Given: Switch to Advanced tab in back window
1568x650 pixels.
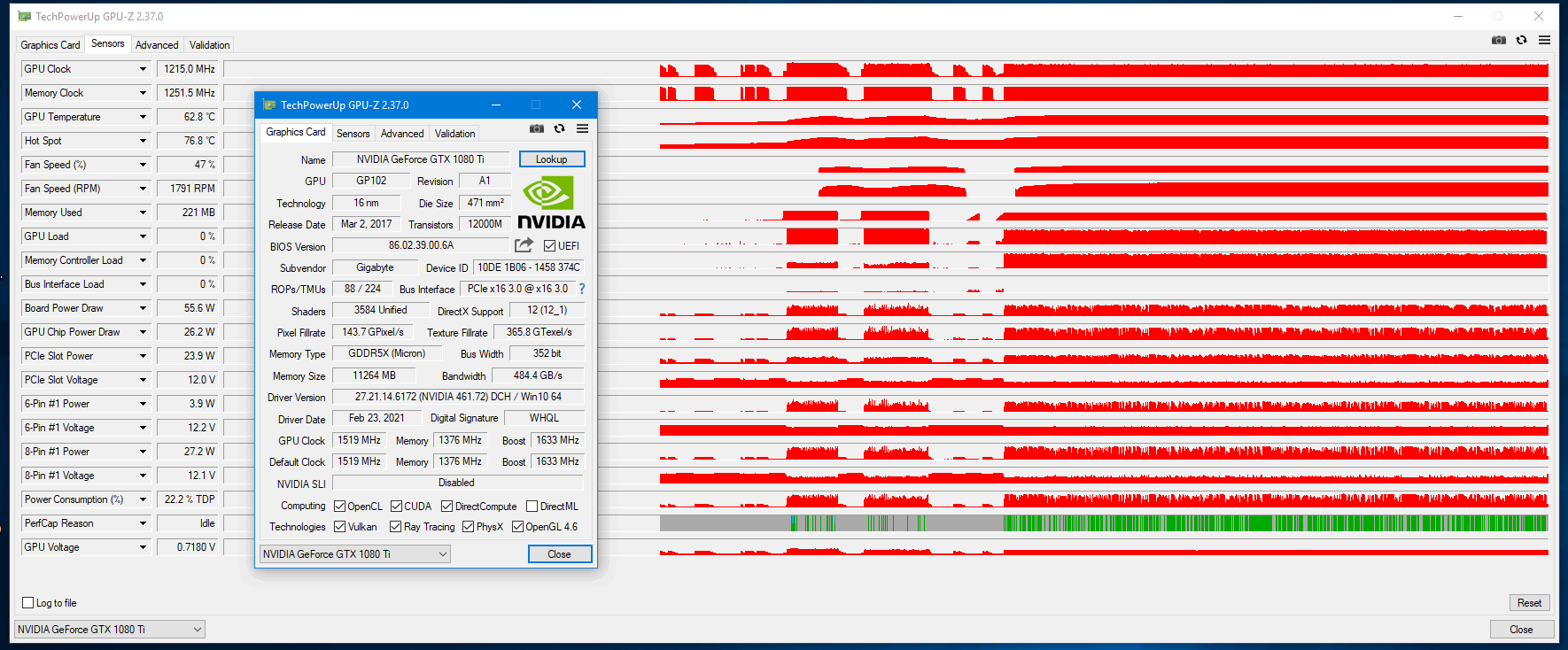Looking at the screenshot, I should click(157, 45).
